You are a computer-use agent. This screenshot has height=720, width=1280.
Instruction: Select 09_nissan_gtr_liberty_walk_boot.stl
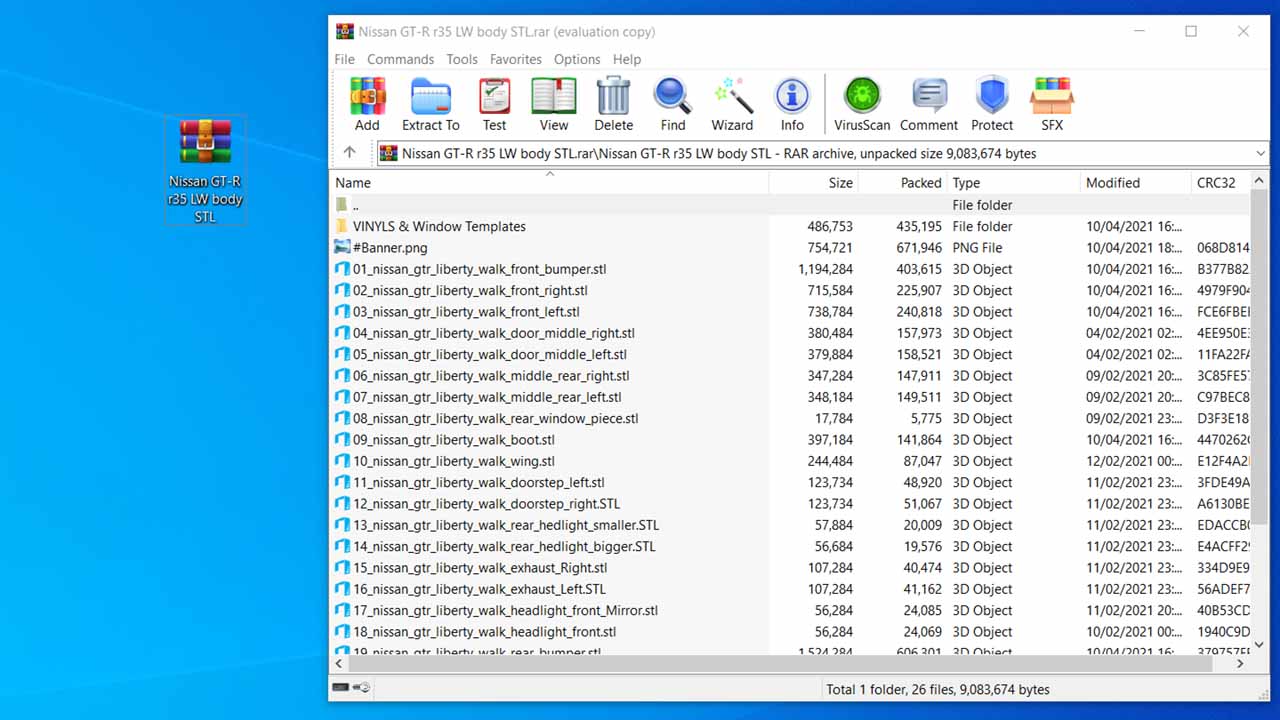[790, 440]
